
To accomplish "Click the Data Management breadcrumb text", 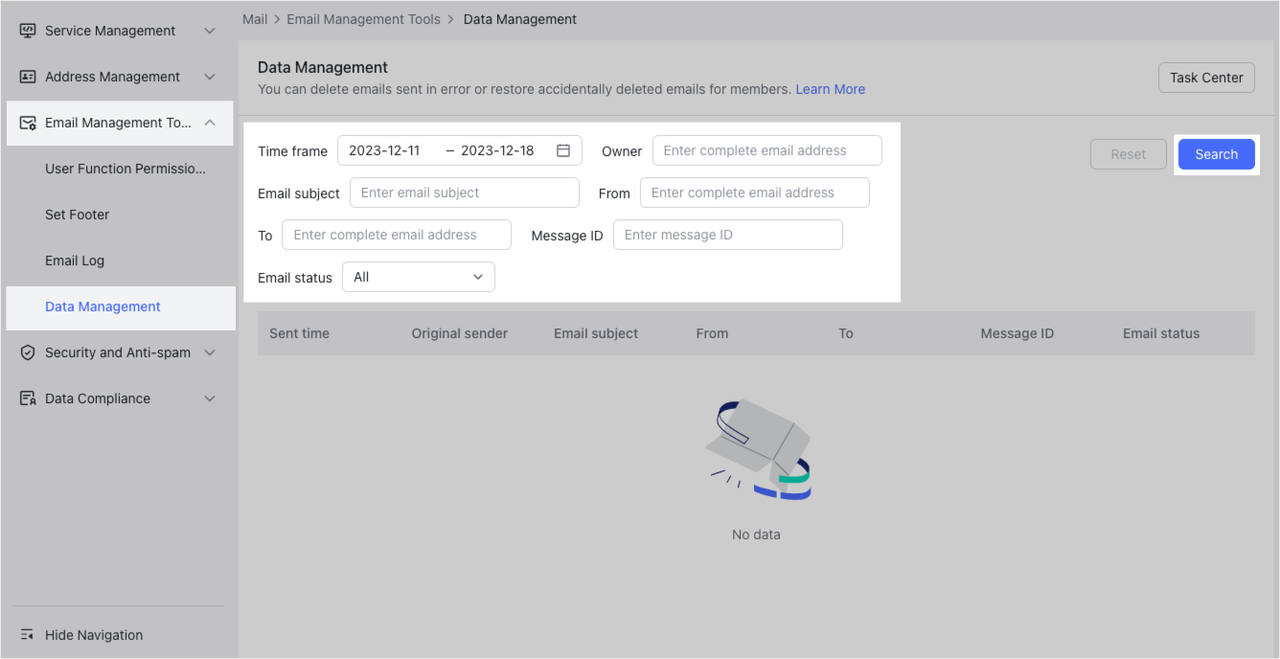I will click(520, 19).
